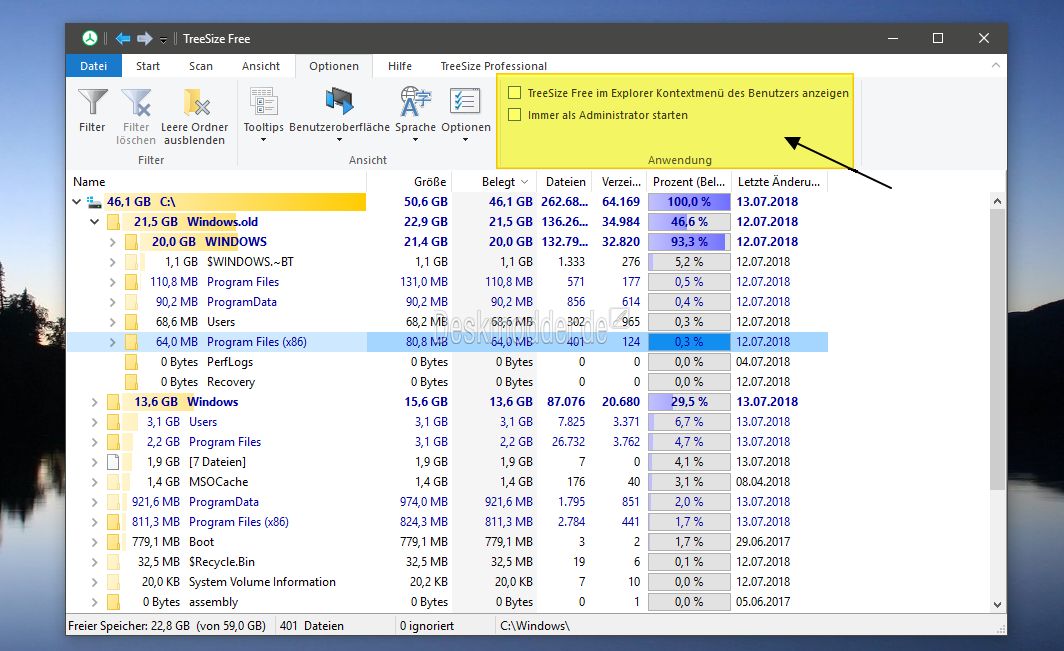Click the 93,3 % percent bar
The image size is (1064, 651).
pyautogui.click(x=689, y=242)
